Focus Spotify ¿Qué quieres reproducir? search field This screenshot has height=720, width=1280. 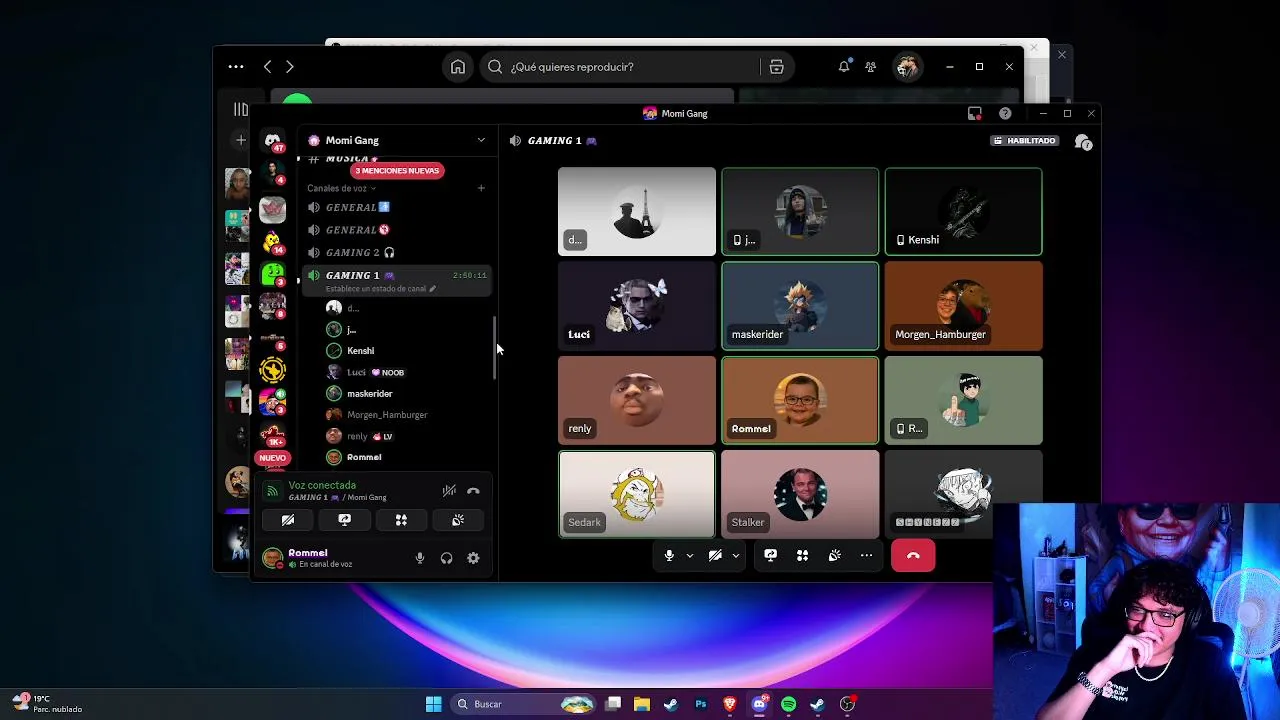(x=620, y=67)
